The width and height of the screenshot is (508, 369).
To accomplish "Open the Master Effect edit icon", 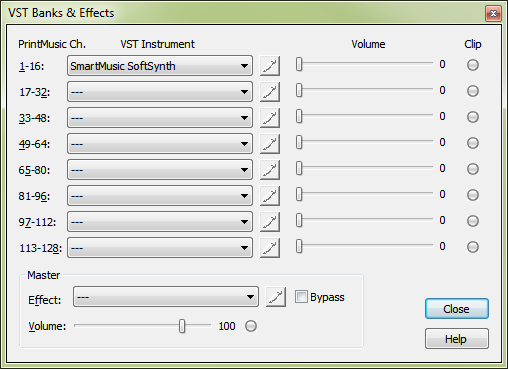I will click(276, 297).
